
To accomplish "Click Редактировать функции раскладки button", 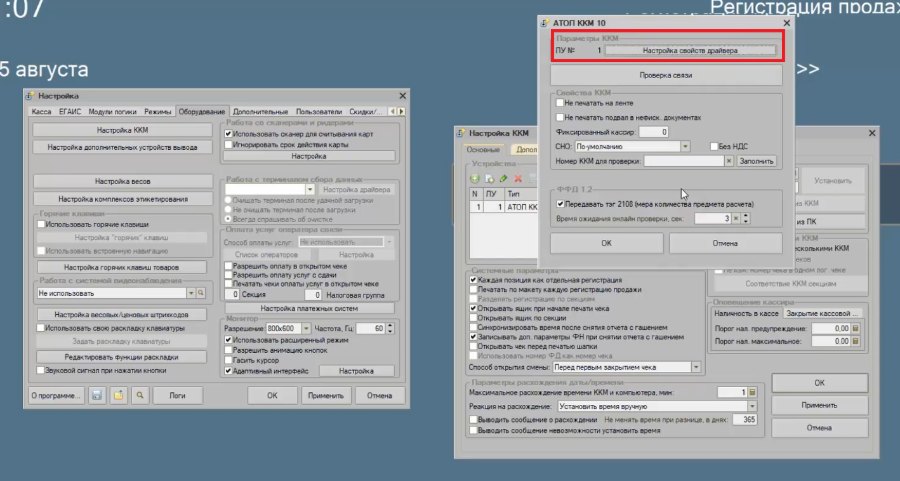I will coord(121,357).
